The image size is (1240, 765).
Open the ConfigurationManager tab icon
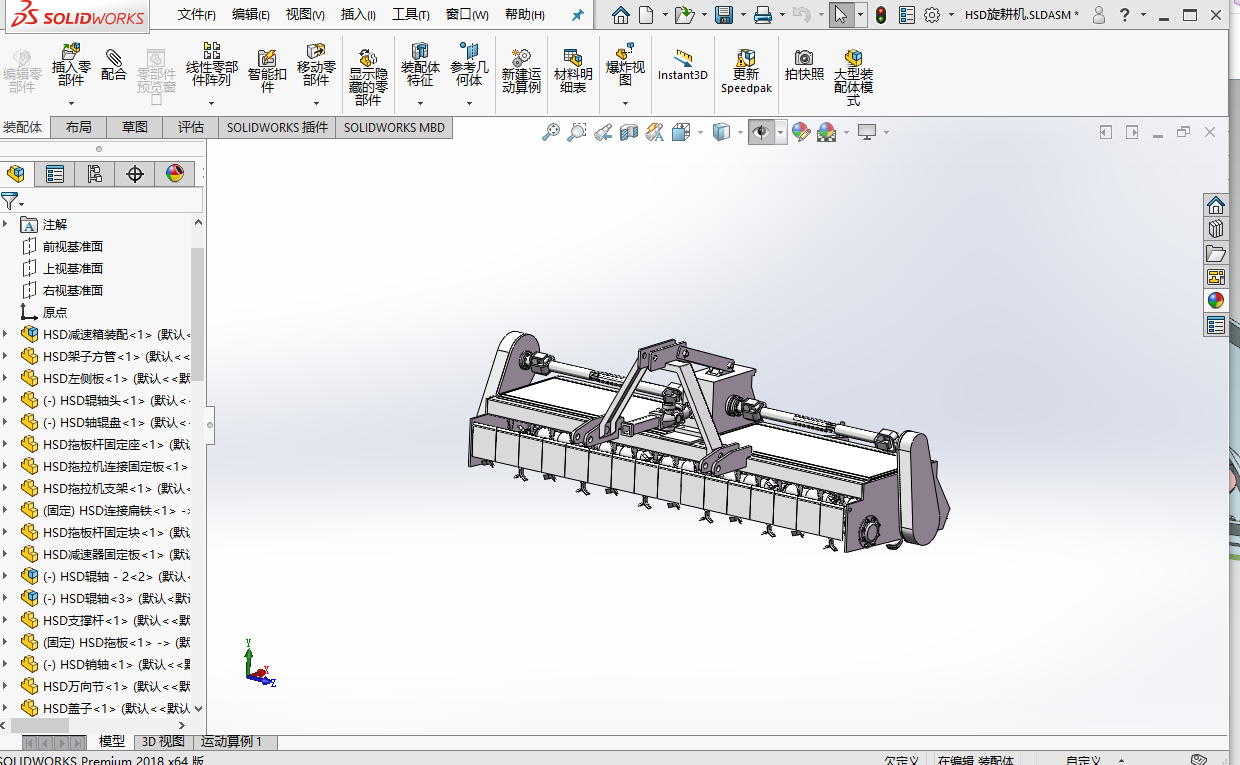click(95, 174)
